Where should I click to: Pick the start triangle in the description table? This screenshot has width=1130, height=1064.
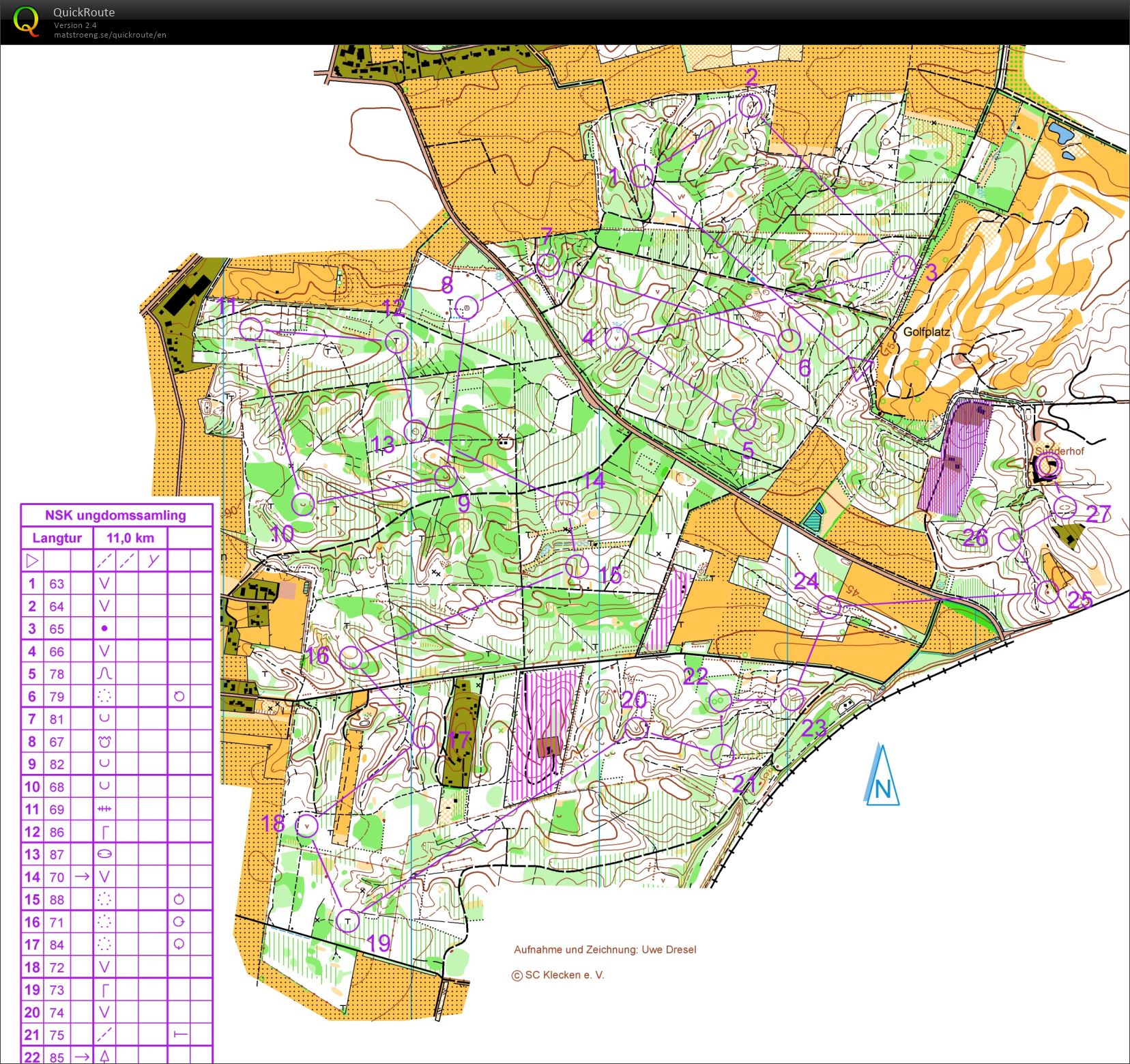[32, 561]
